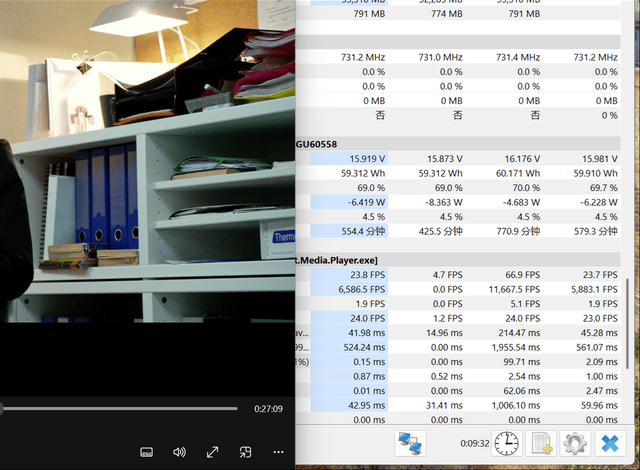Start sensor logging with the document icon
The image size is (640, 470).
pos(541,442)
